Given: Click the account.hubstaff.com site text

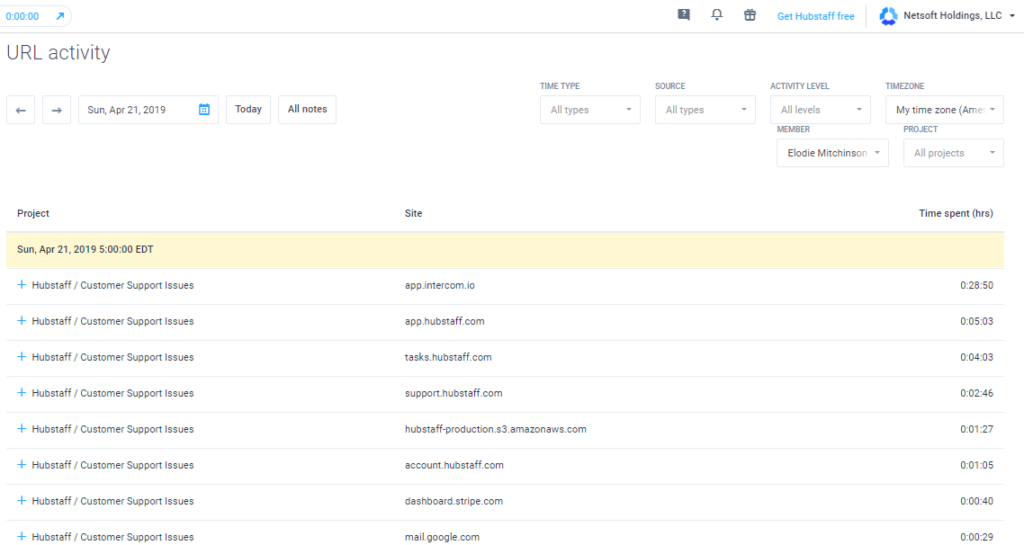Looking at the screenshot, I should [x=454, y=465].
